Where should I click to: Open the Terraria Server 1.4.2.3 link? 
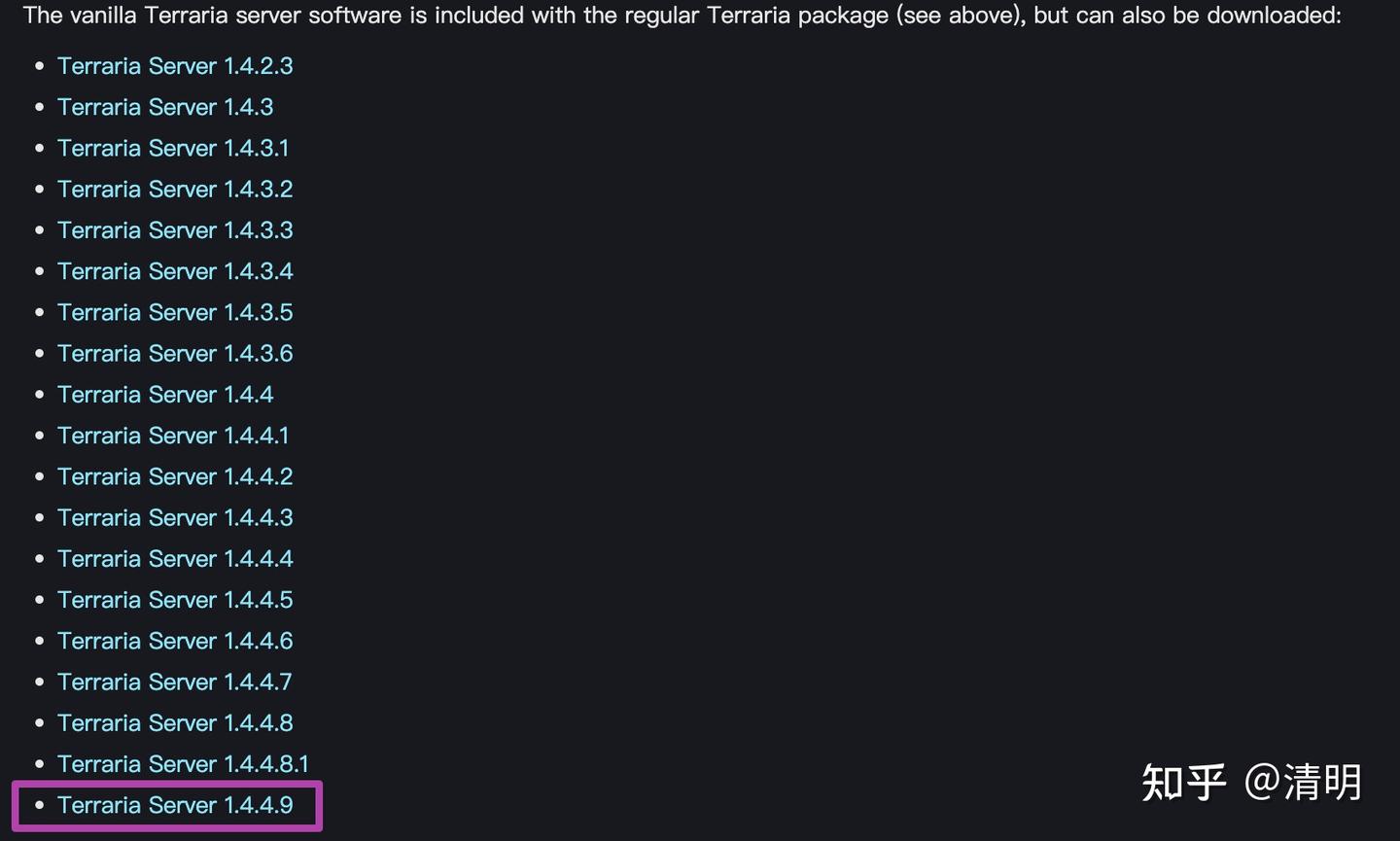[x=175, y=66]
